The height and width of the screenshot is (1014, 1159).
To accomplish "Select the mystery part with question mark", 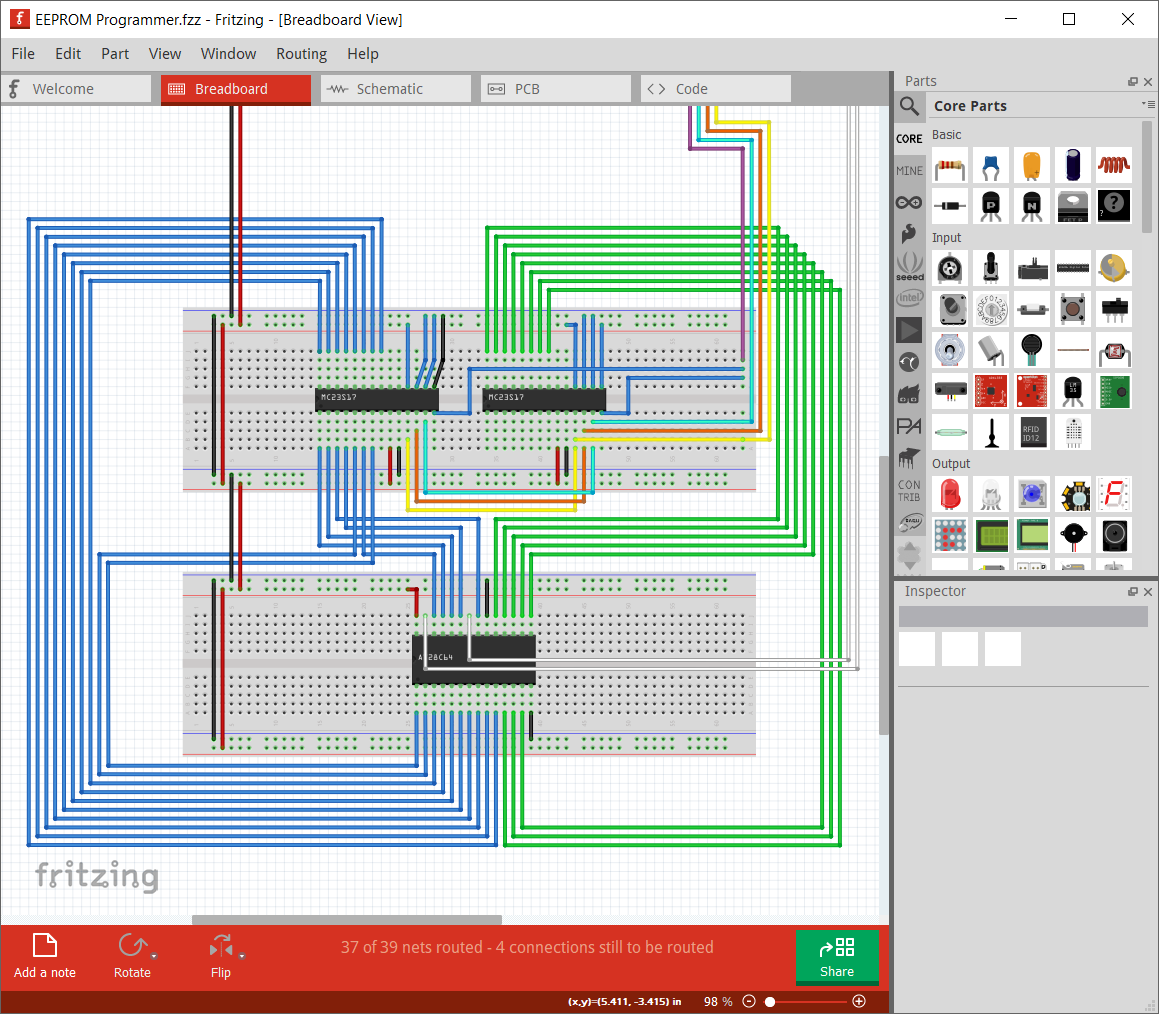I will (x=1114, y=206).
